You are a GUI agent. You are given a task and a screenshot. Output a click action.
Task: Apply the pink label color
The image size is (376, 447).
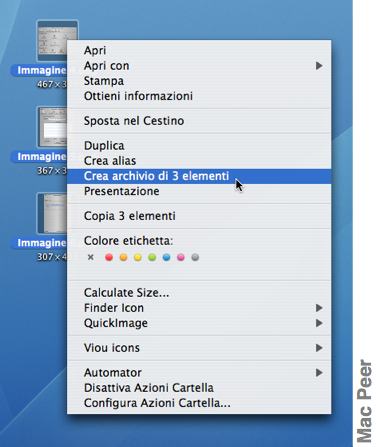[181, 257]
